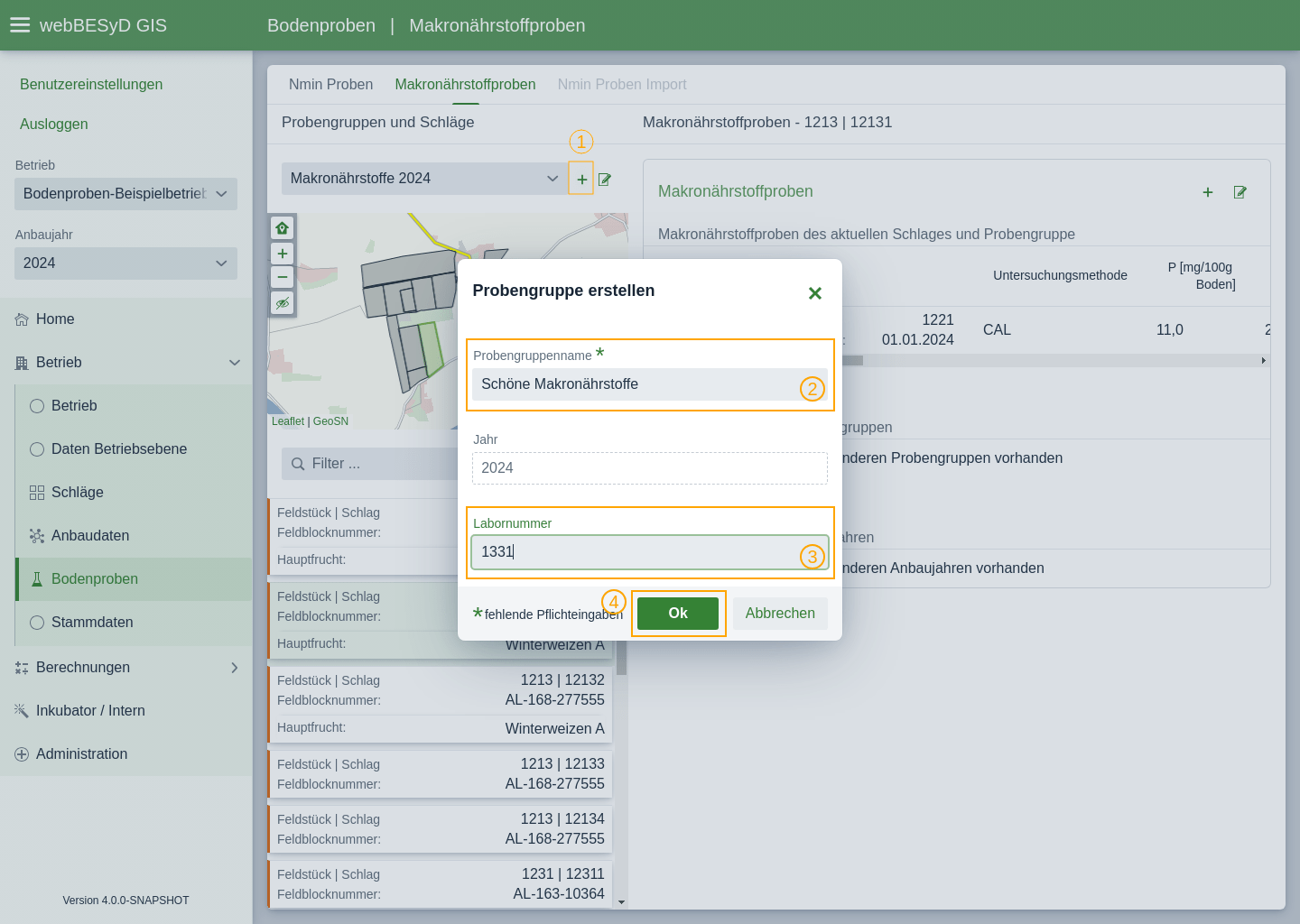Click the 11,0 phosphorus value cell
The height and width of the screenshot is (924, 1300).
1170,330
